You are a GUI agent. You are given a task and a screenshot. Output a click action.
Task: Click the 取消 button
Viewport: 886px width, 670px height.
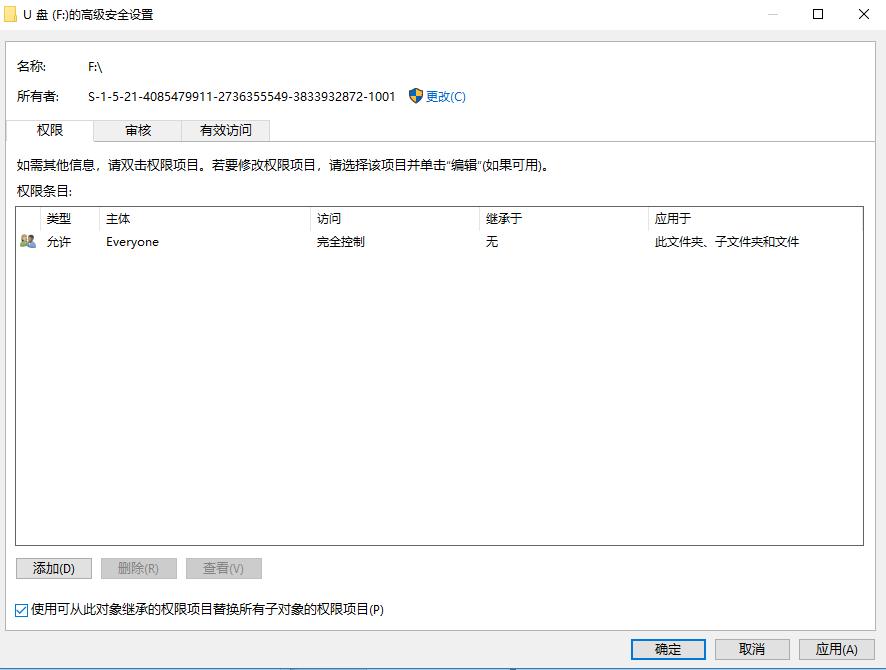752,649
